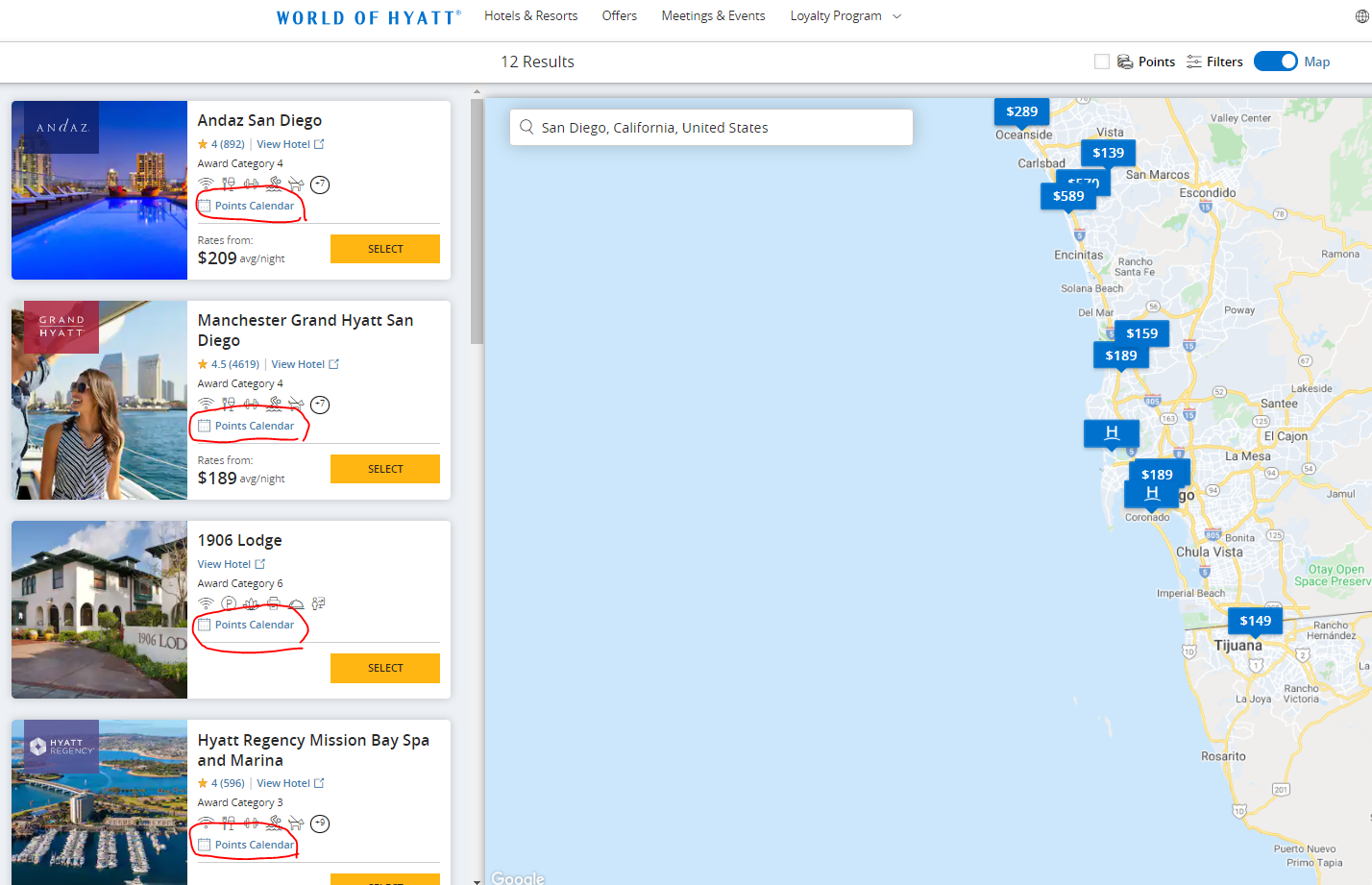The height and width of the screenshot is (885, 1372).
Task: Click the results list scroll-down arrow
Action: (477, 880)
